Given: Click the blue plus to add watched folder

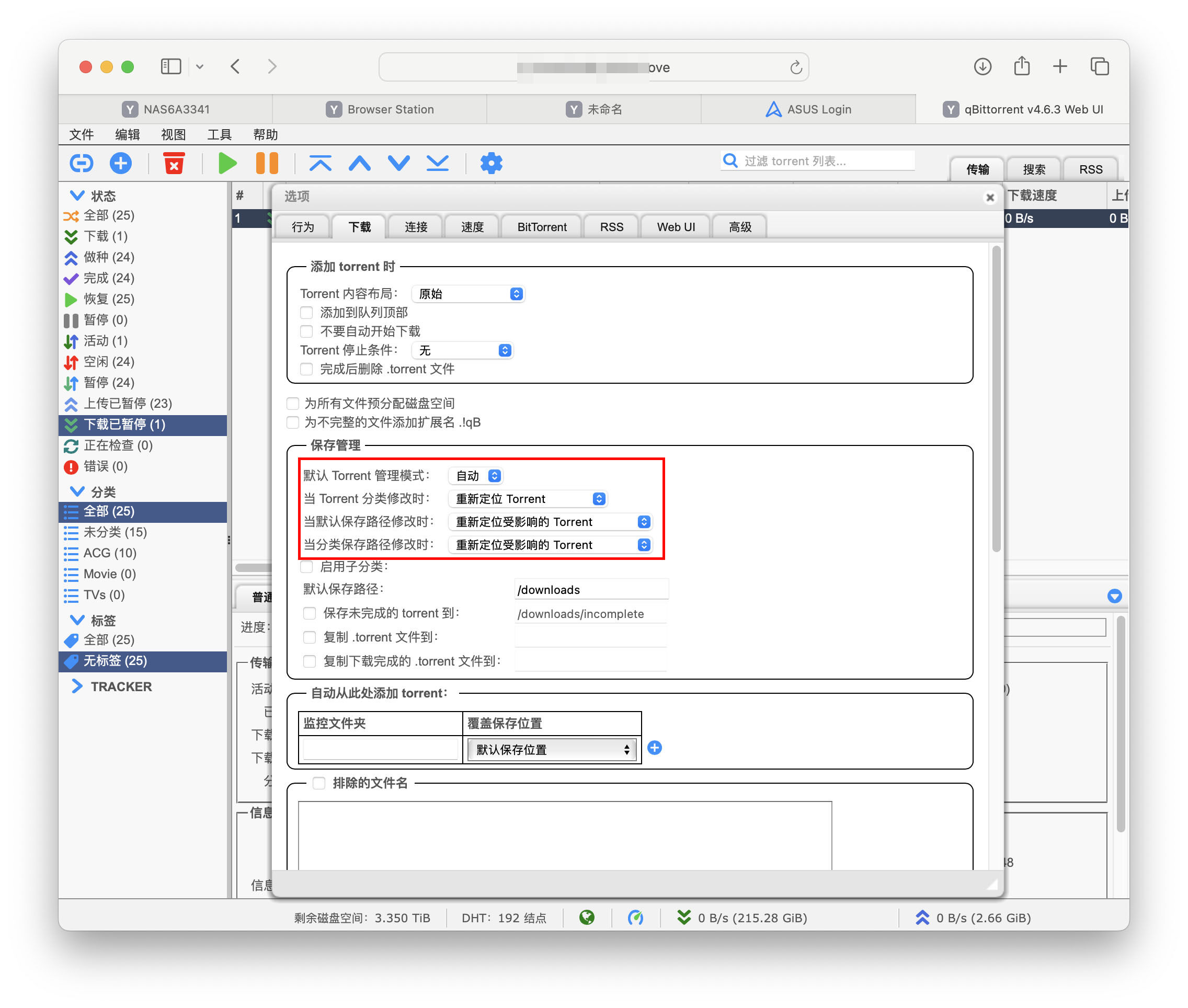Looking at the screenshot, I should (x=655, y=748).
